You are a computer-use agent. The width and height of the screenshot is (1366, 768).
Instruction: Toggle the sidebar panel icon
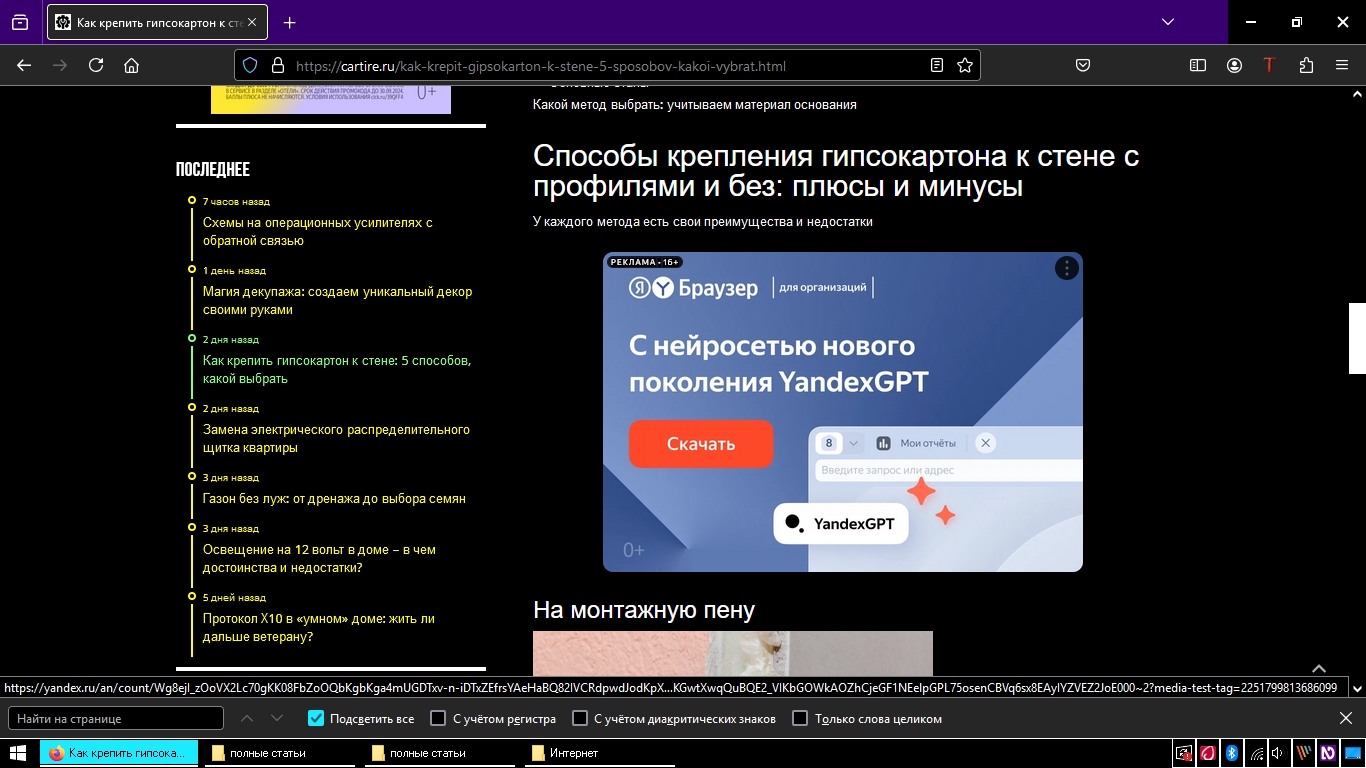(x=1198, y=65)
